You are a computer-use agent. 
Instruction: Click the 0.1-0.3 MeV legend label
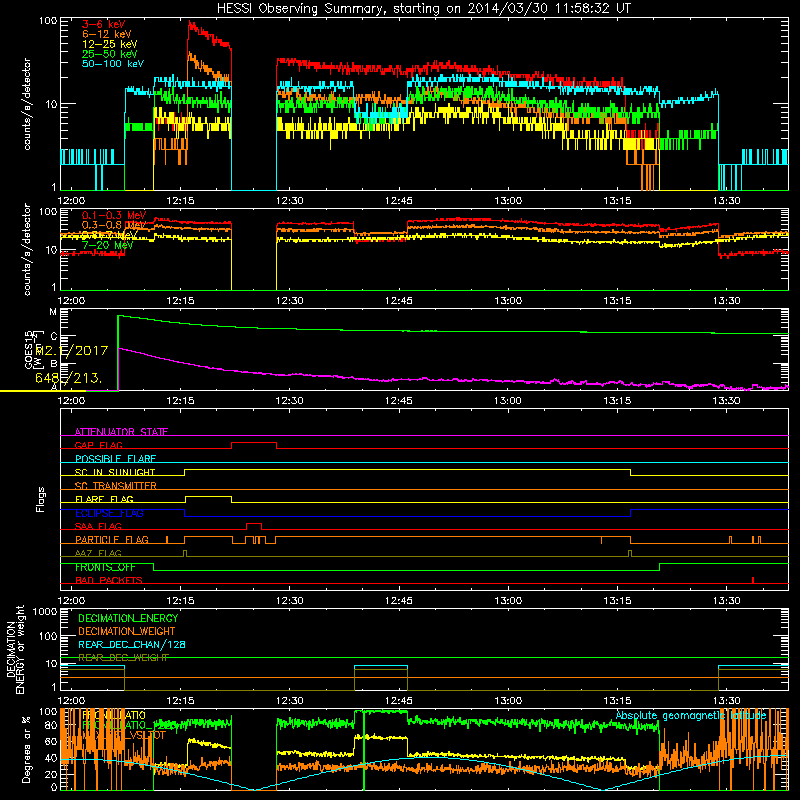pyautogui.click(x=114, y=215)
